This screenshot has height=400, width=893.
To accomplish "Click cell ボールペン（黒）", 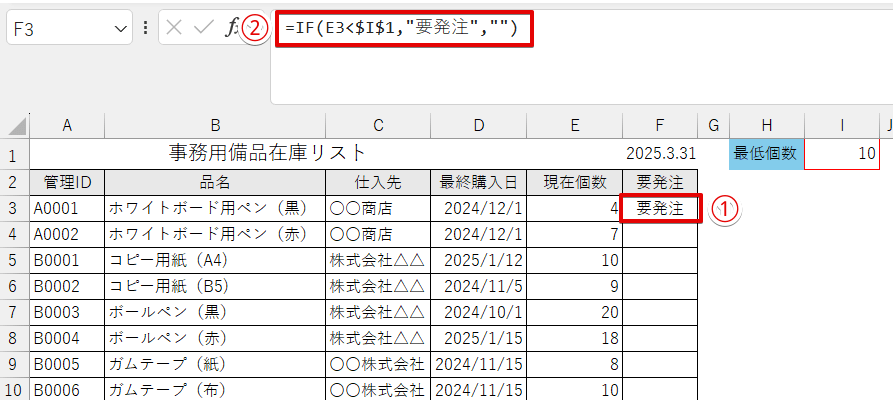I will pyautogui.click(x=215, y=312).
